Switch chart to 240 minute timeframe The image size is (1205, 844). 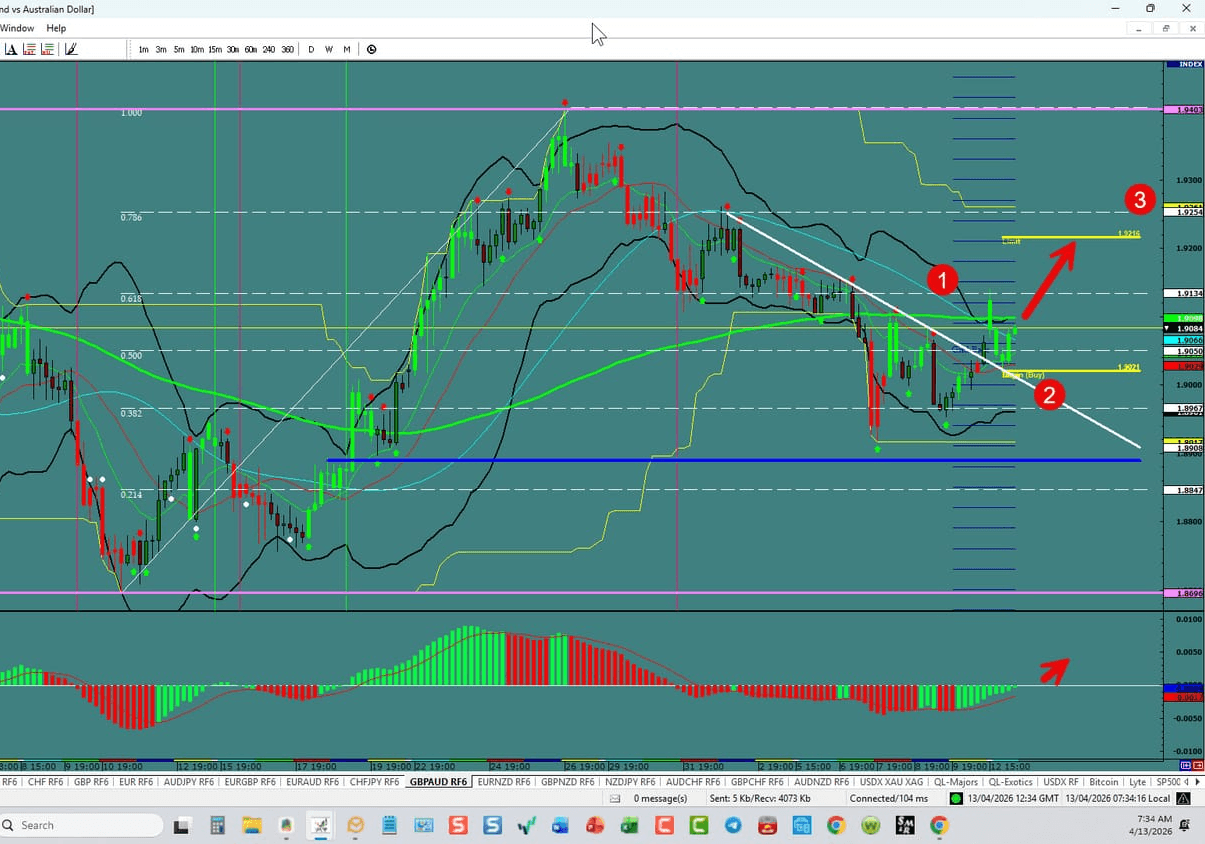coord(269,49)
